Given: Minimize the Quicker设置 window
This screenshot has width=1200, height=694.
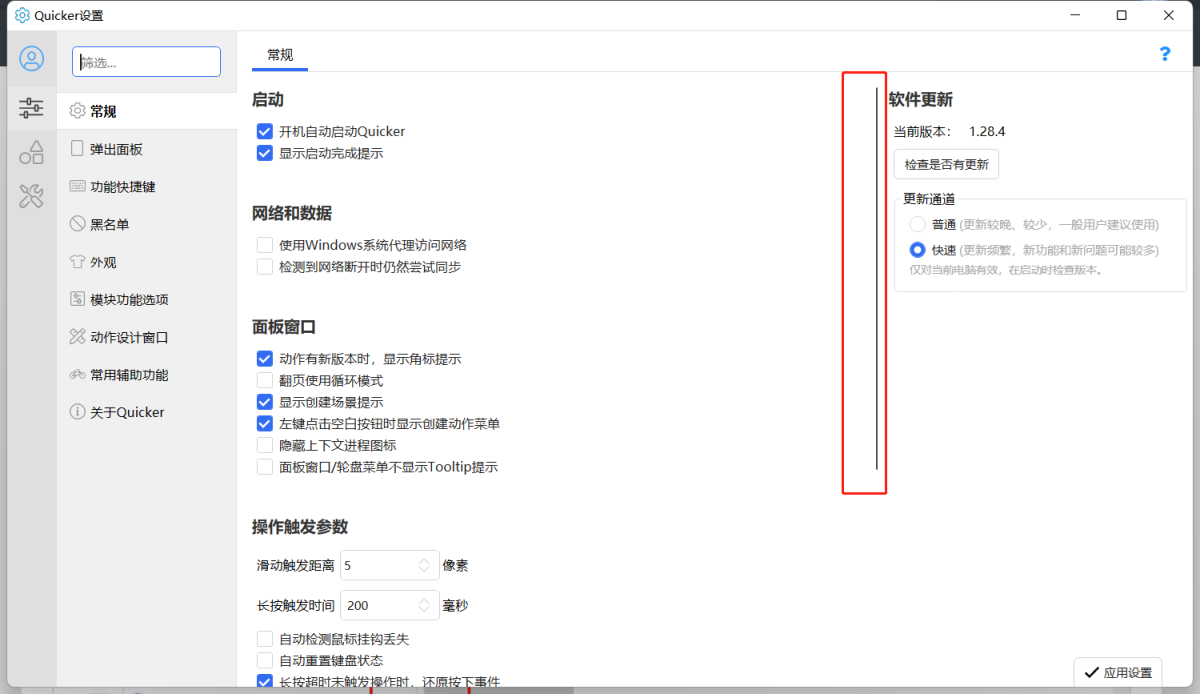Looking at the screenshot, I should 1076,15.
